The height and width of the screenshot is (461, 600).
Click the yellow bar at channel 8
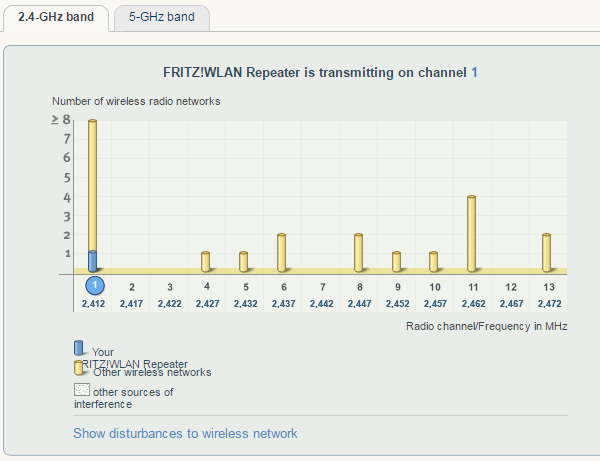coord(358,253)
